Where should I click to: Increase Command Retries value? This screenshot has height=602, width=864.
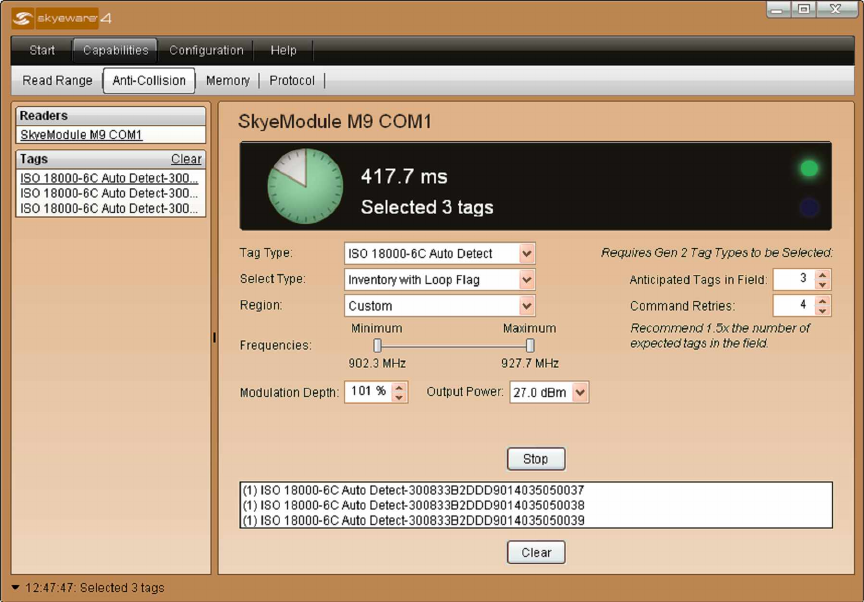[823, 301]
